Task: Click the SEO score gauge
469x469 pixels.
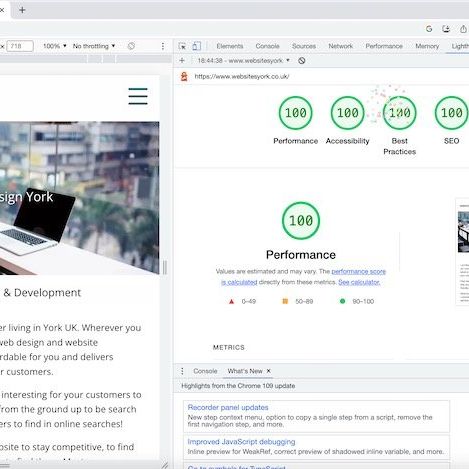Action: 451,113
